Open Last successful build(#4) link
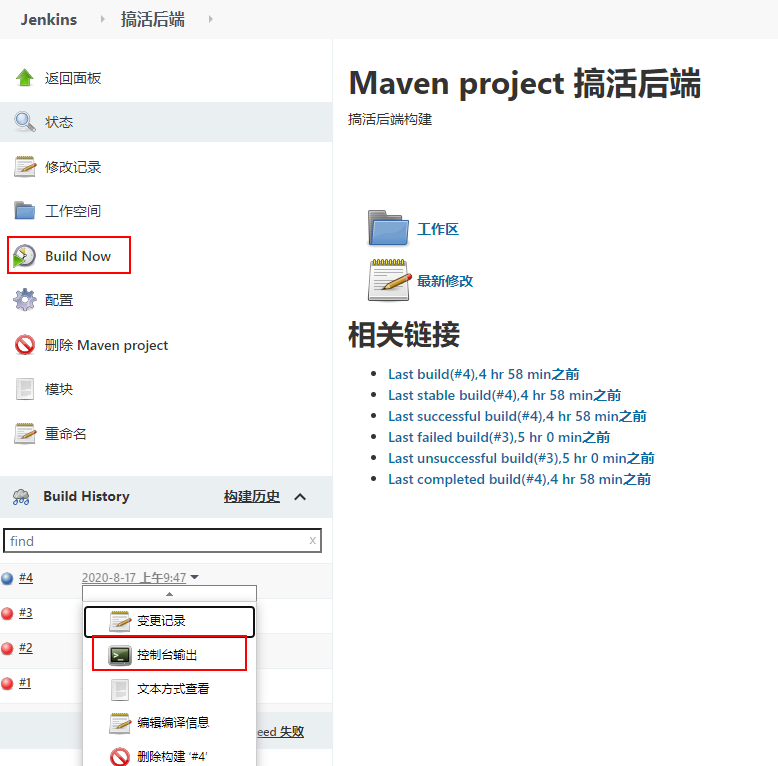Image resolution: width=778 pixels, height=766 pixels. [x=518, y=416]
